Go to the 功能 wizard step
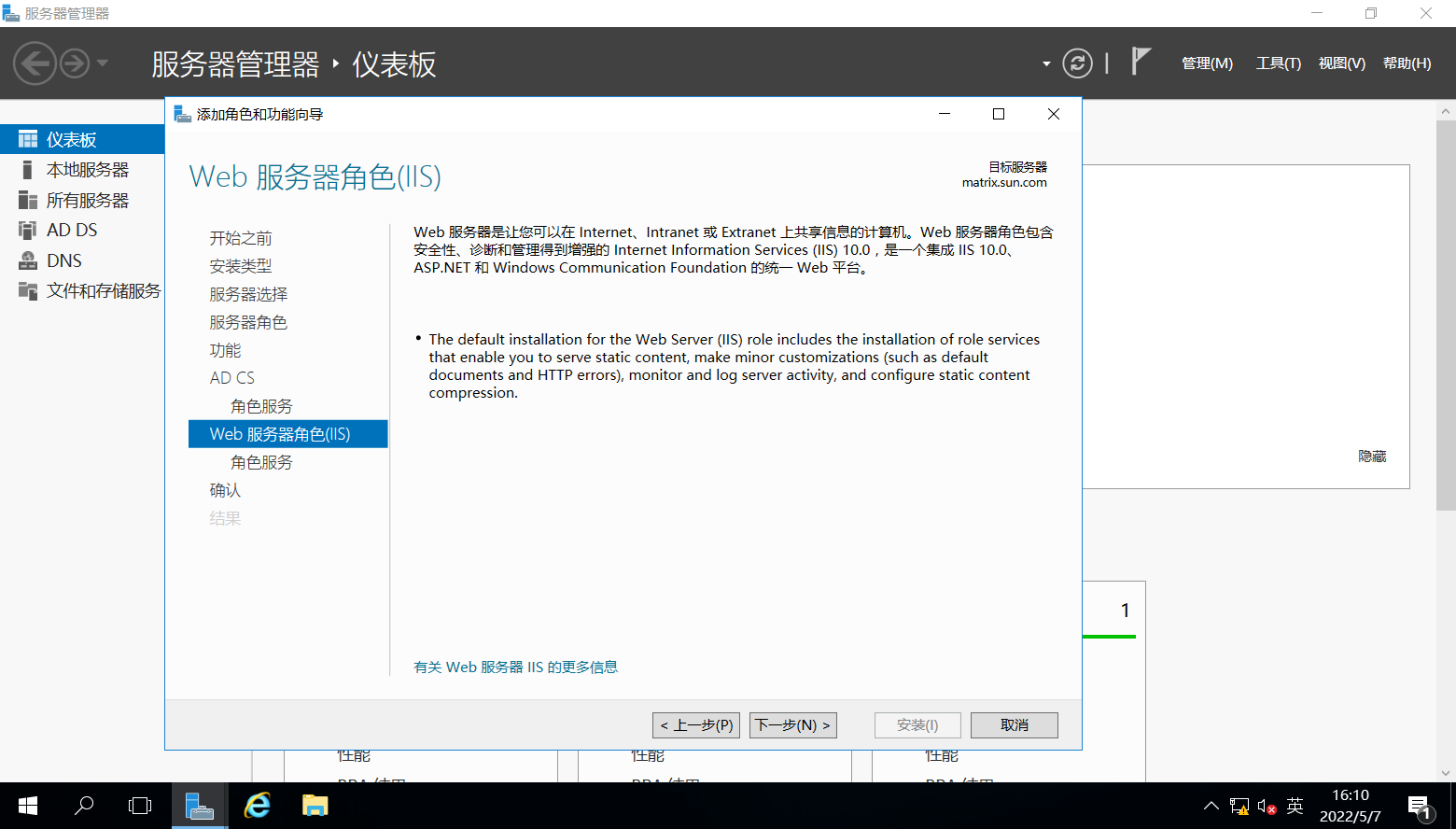The height and width of the screenshot is (829, 1456). 225,350
